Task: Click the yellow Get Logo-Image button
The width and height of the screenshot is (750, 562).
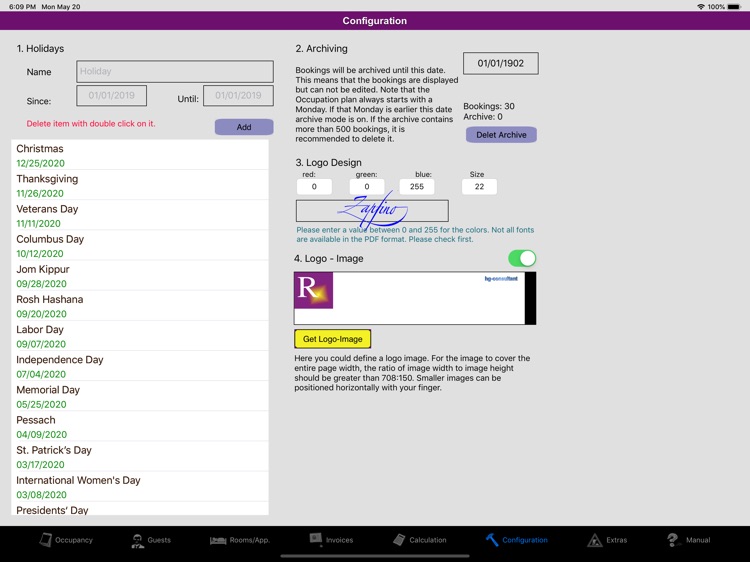Action: (x=332, y=339)
